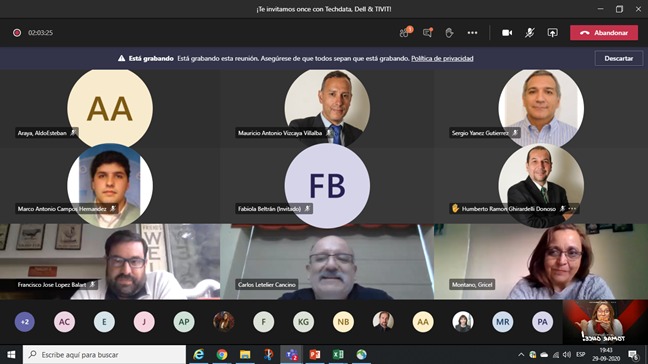The height and width of the screenshot is (364, 648).
Task: Raise your hand in the meeting
Action: pos(449,33)
